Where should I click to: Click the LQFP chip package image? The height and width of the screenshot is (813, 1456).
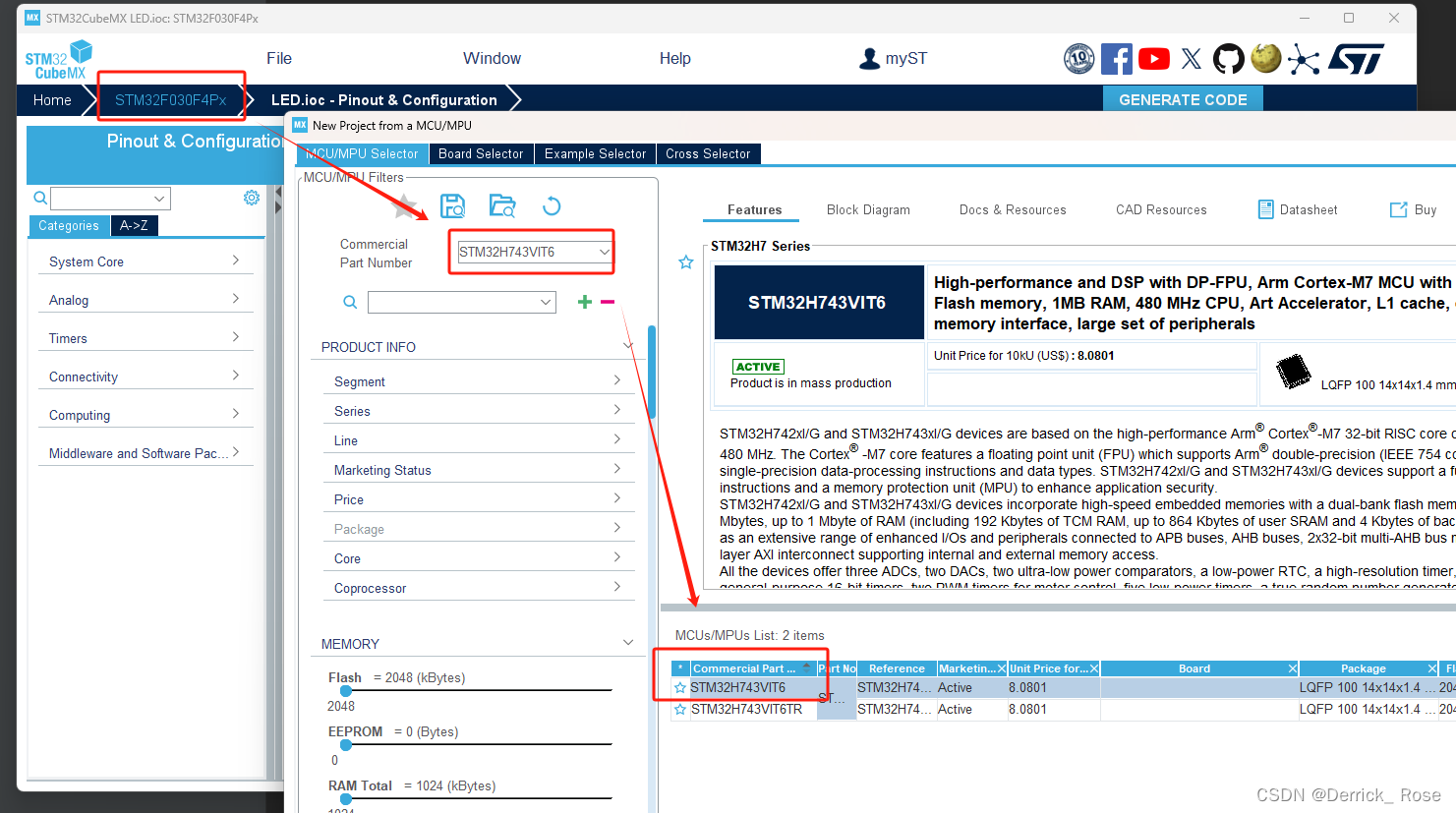point(1293,372)
